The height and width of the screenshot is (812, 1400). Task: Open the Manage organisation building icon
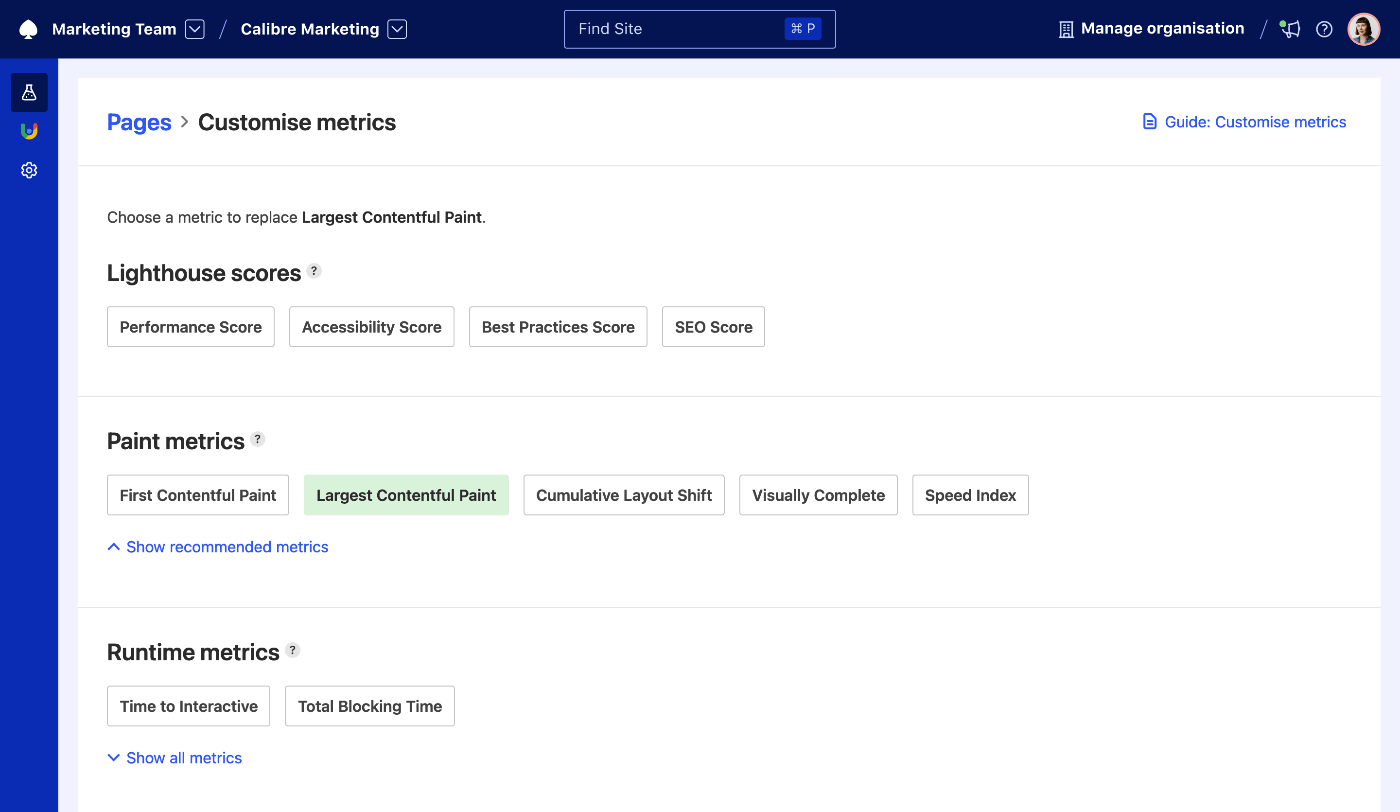1064,28
